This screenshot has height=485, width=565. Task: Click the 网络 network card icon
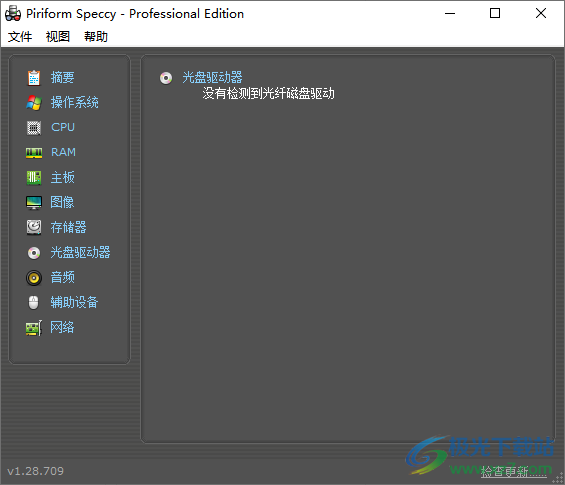[x=34, y=328]
